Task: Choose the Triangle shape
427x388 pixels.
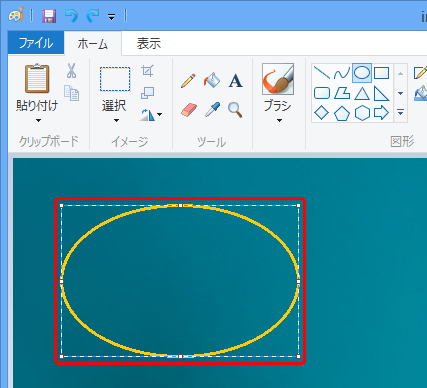Action: click(362, 93)
